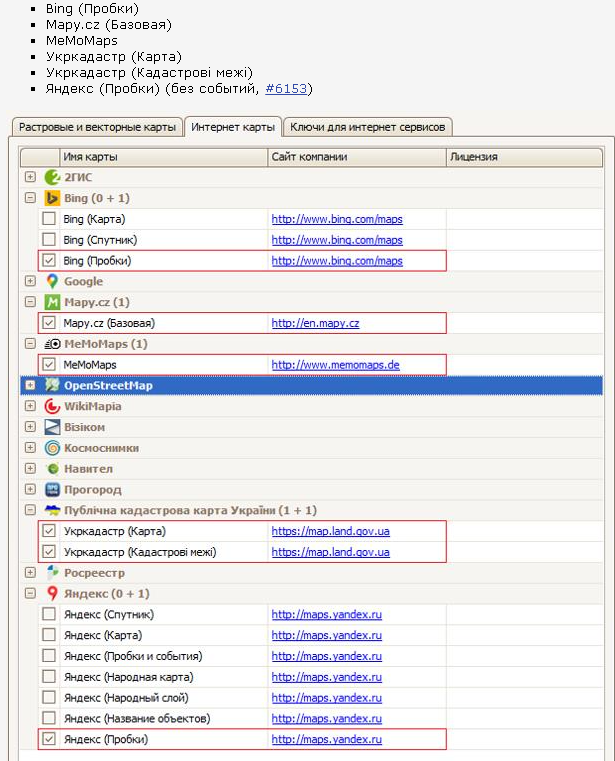Click the Візіком provider icon

52,427
